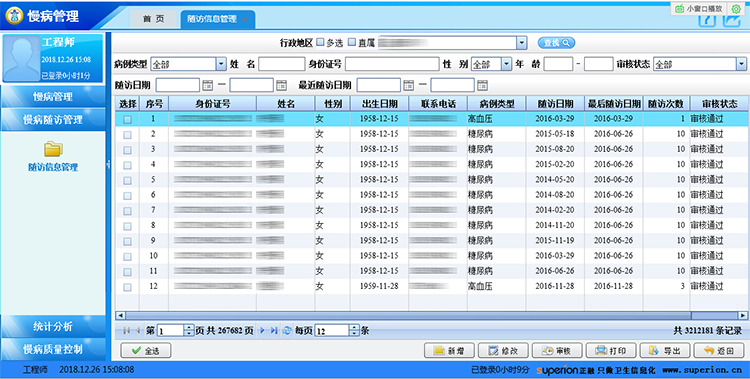This screenshot has height=379, width=750.
Task: Tick the checkbox for row 1
Action: coord(127,120)
